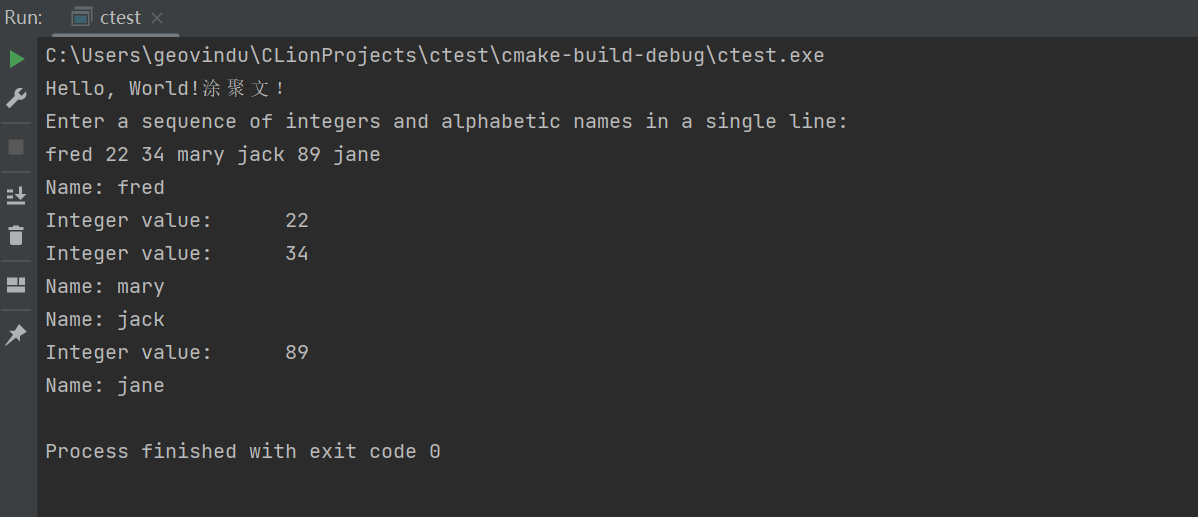
Task: Click the gray Stop process icon
Action: click(16, 147)
